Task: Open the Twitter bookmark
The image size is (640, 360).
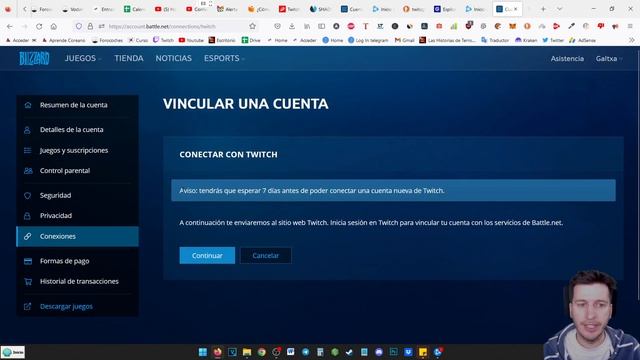Action: [x=553, y=40]
